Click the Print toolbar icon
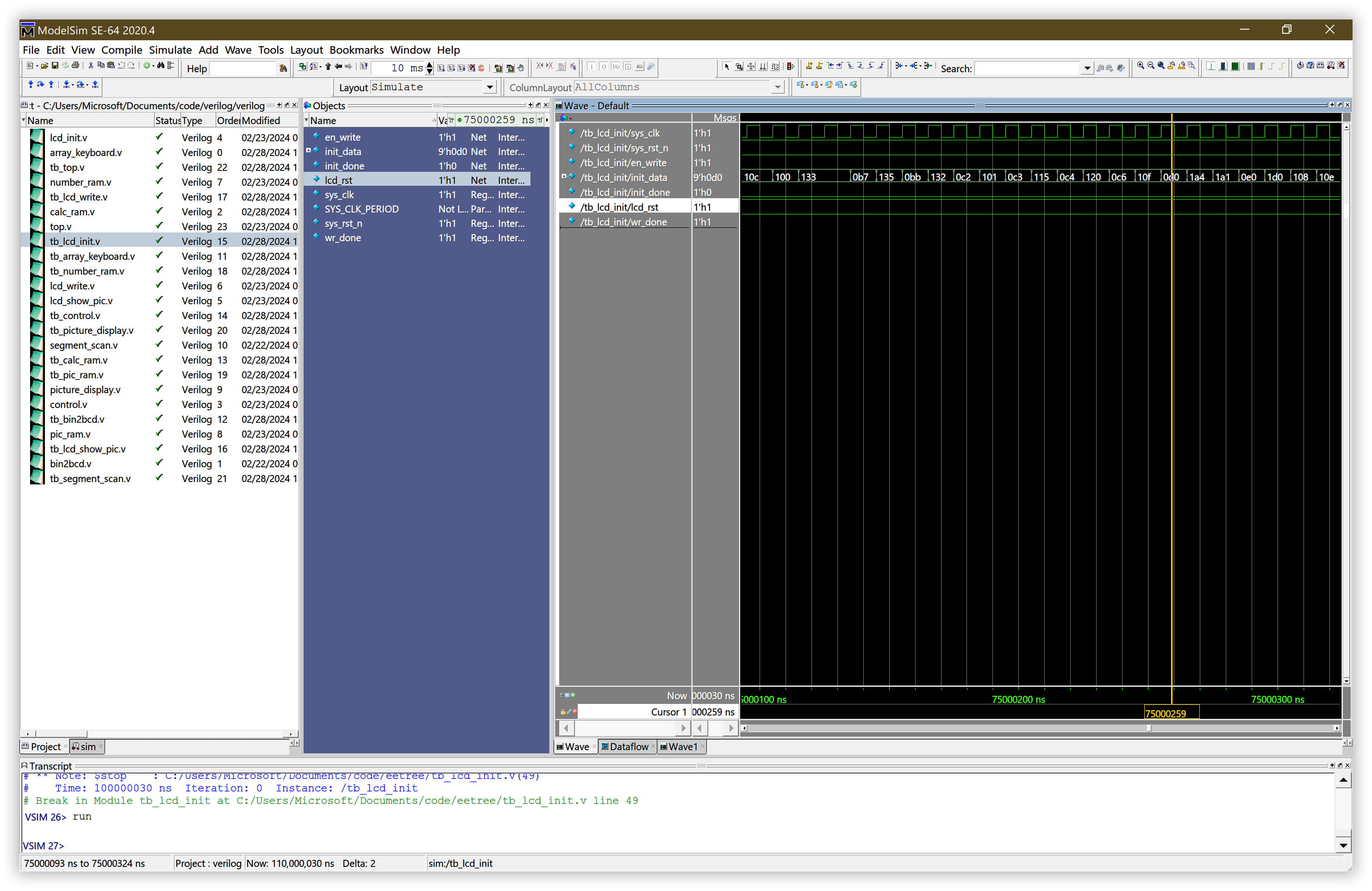Image resolution: width=1372 pixels, height=891 pixels. click(75, 66)
